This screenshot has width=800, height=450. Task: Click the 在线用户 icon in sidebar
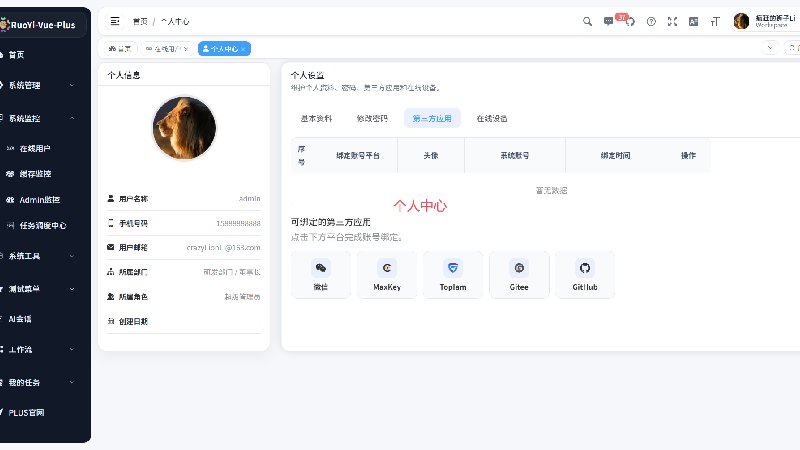[x=10, y=148]
